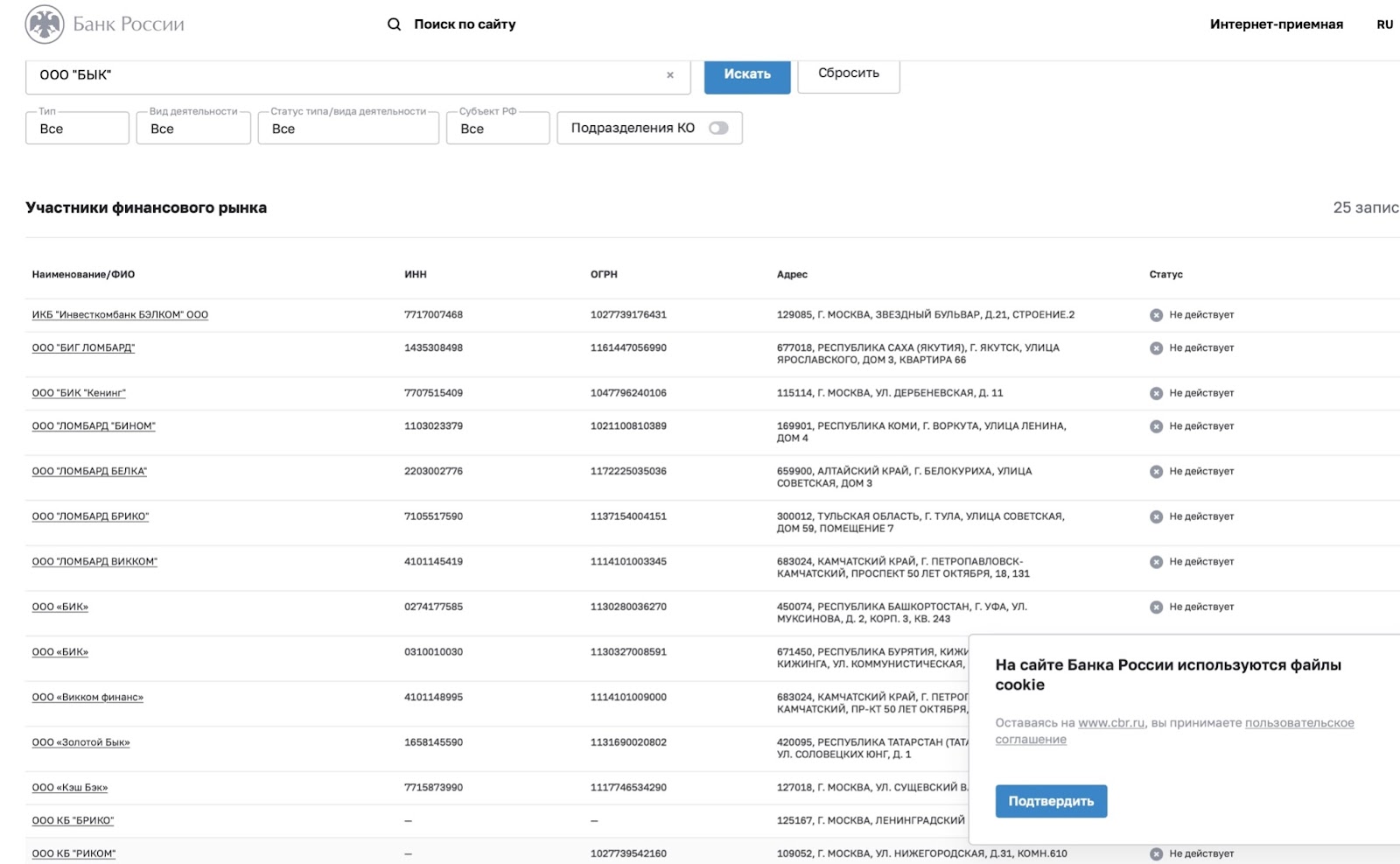Open the Статус типа/вида деятельности dropdown
The height and width of the screenshot is (864, 1400).
tap(348, 128)
